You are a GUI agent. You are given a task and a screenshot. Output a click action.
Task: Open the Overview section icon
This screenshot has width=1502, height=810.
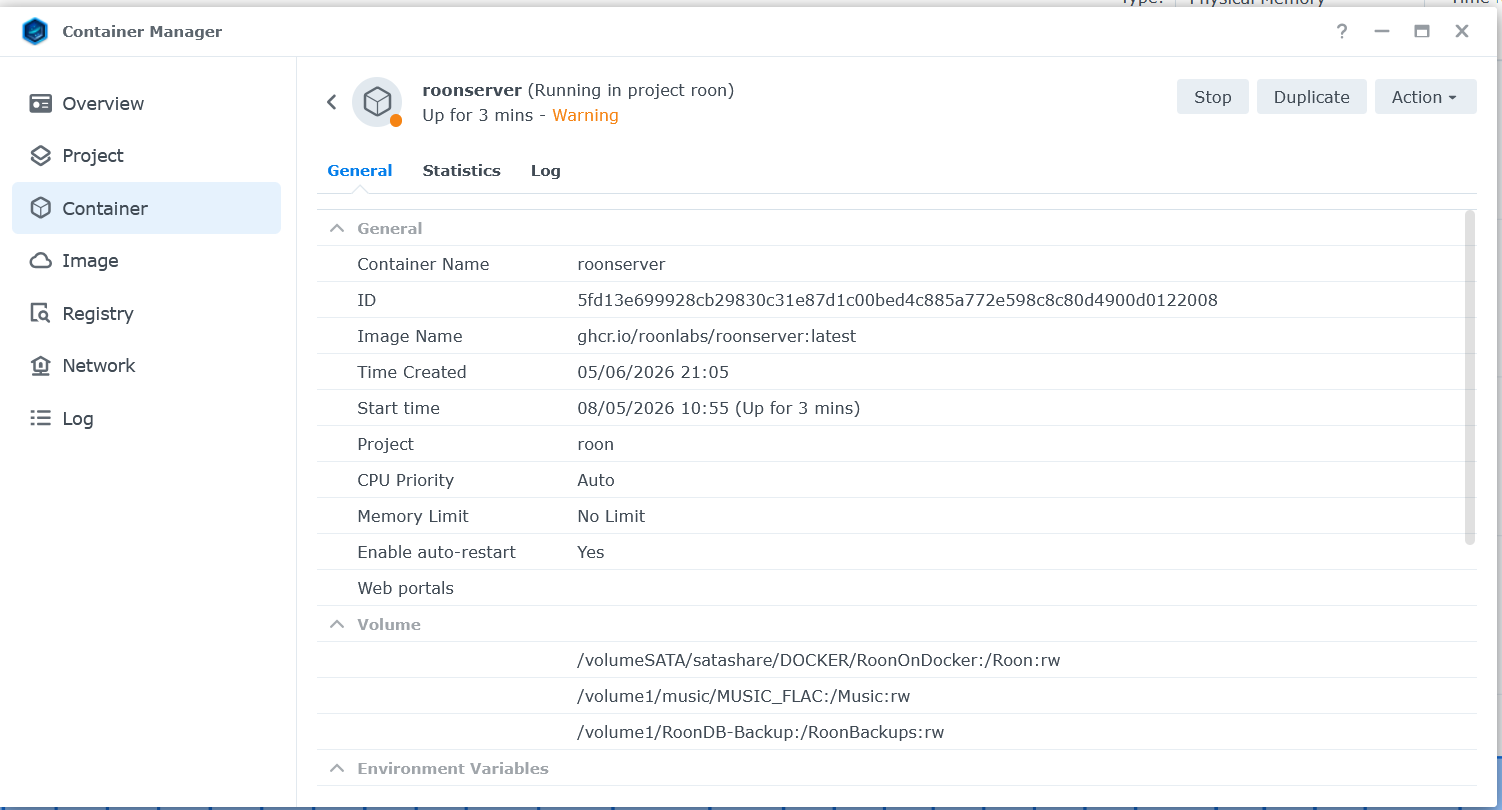click(40, 104)
